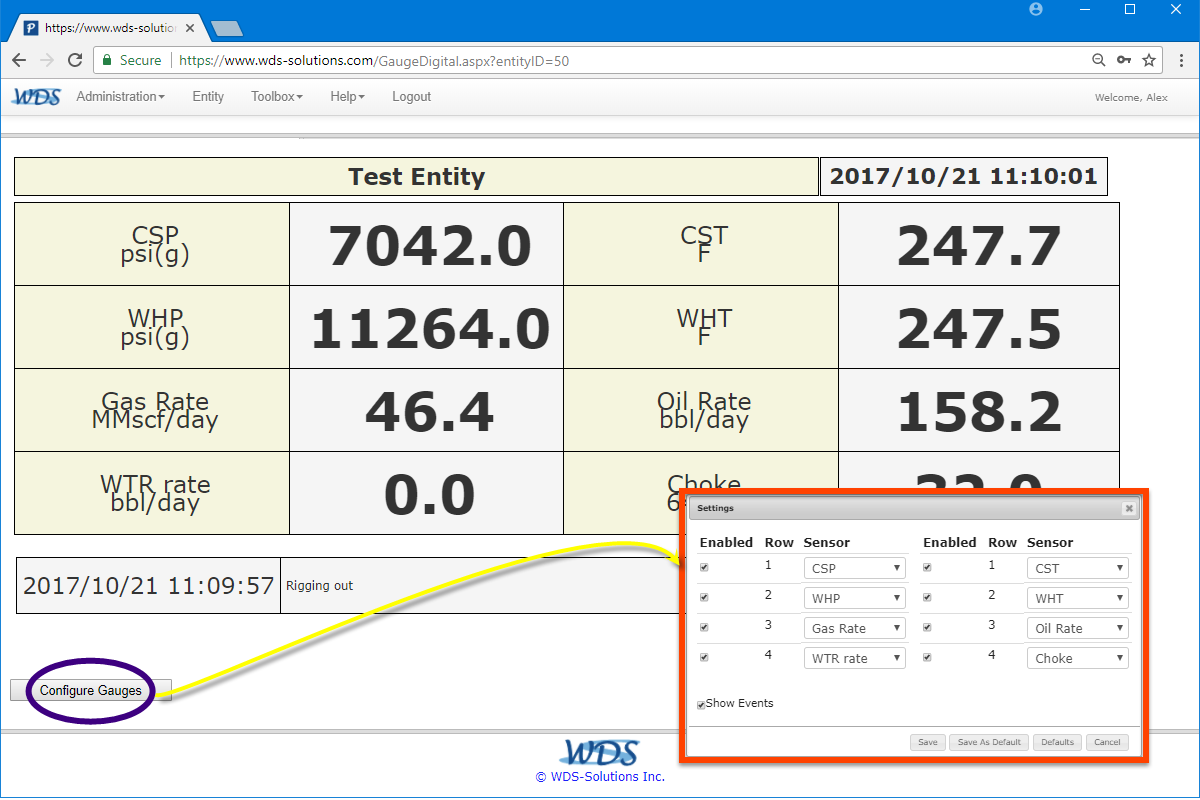
Task: Open the WHP sensor dropdown
Action: (855, 598)
